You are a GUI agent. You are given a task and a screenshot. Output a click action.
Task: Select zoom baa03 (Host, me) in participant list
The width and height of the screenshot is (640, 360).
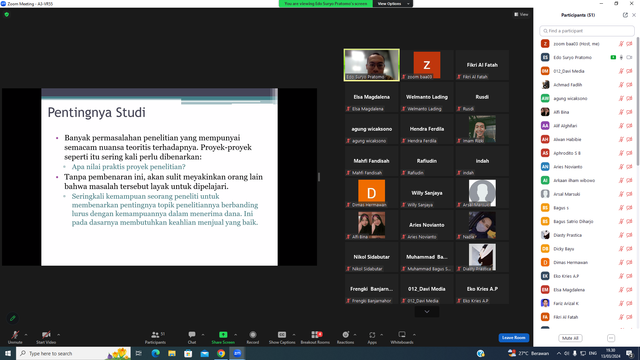[x=587, y=44]
